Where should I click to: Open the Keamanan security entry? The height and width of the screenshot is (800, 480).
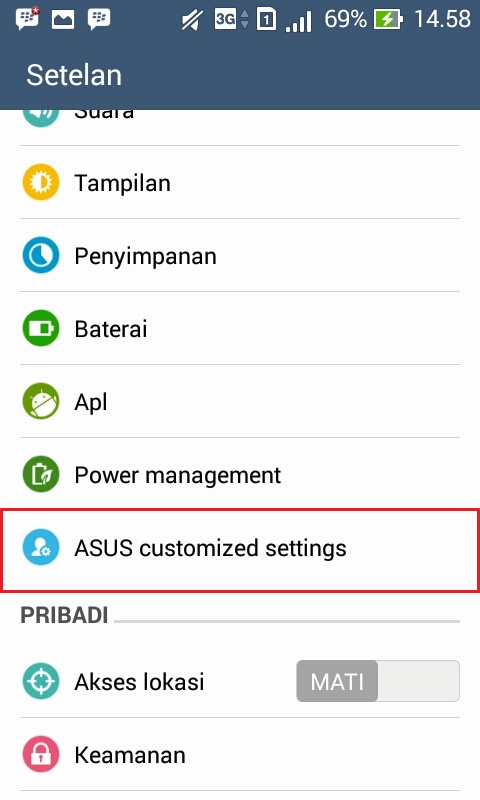coord(240,754)
